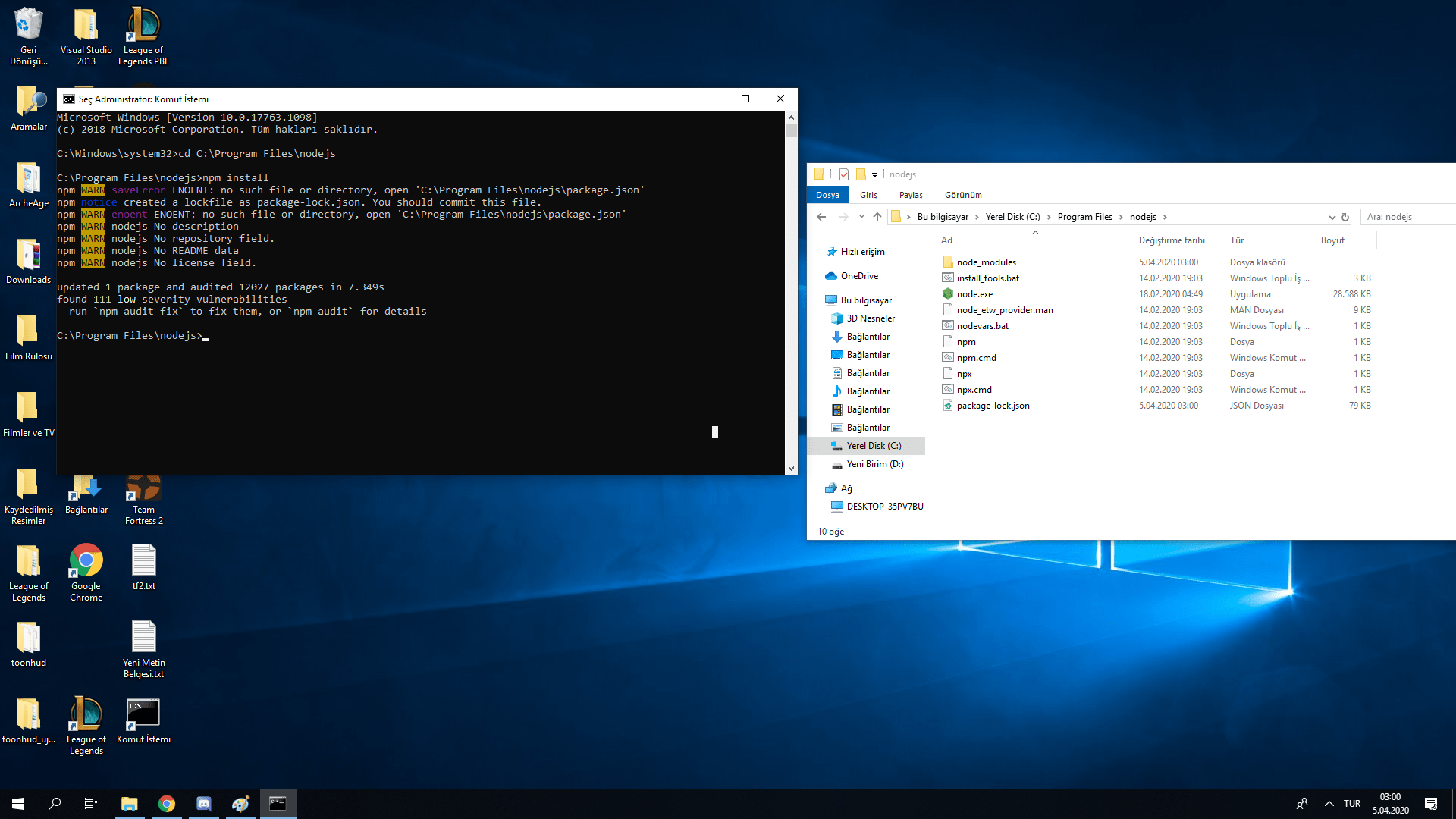Click the Up one level arrow in Explorer
Viewport: 1456px width, 819px height.
[877, 217]
